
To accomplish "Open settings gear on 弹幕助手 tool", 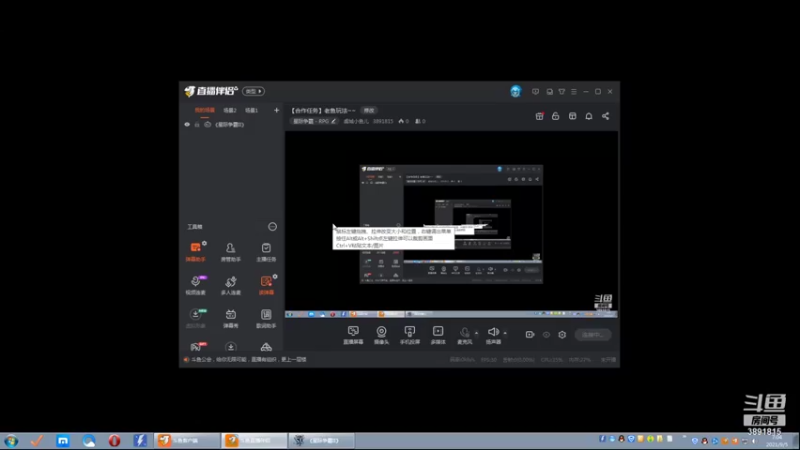I will point(205,243).
